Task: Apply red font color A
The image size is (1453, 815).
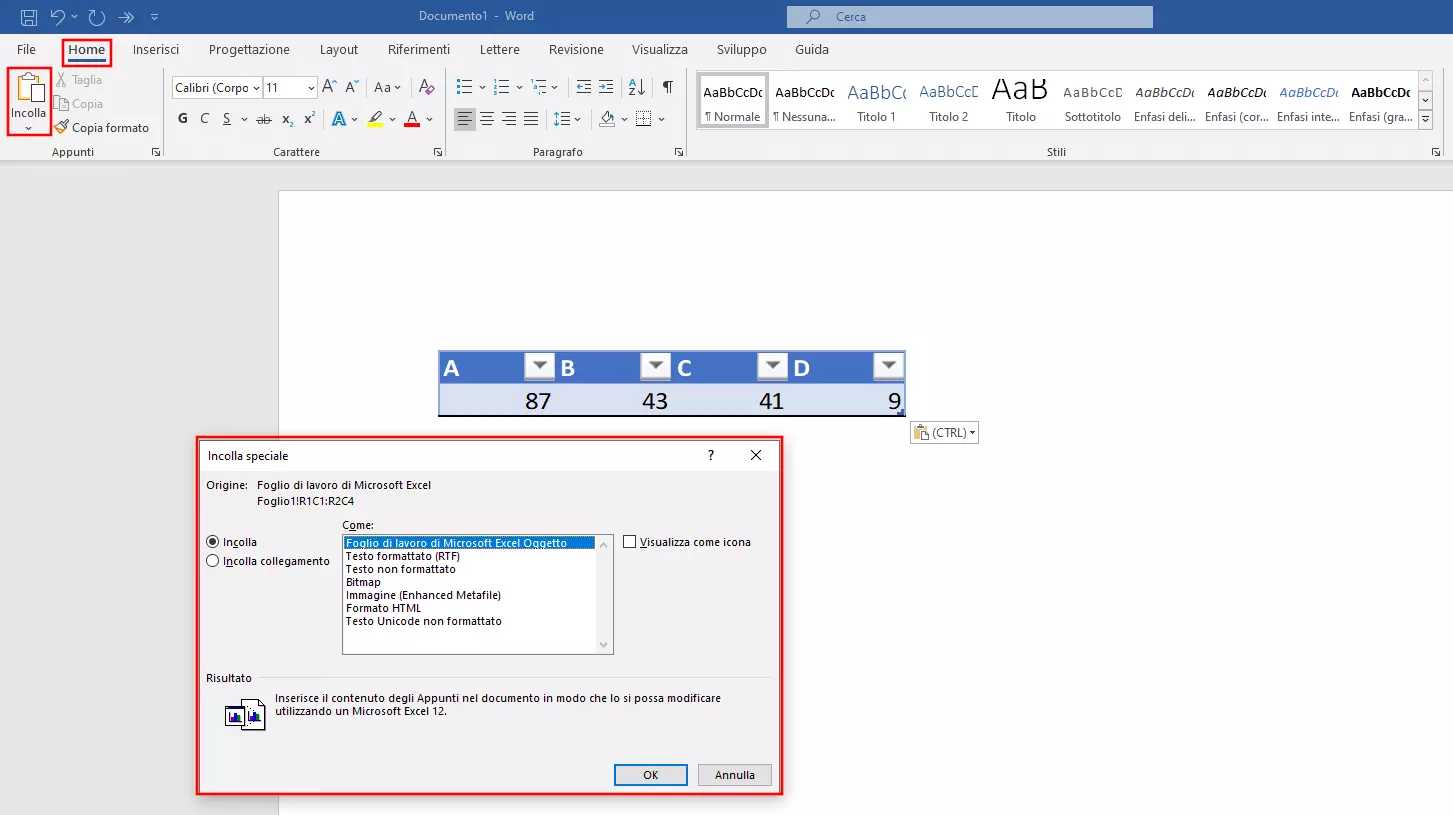Action: [x=412, y=119]
